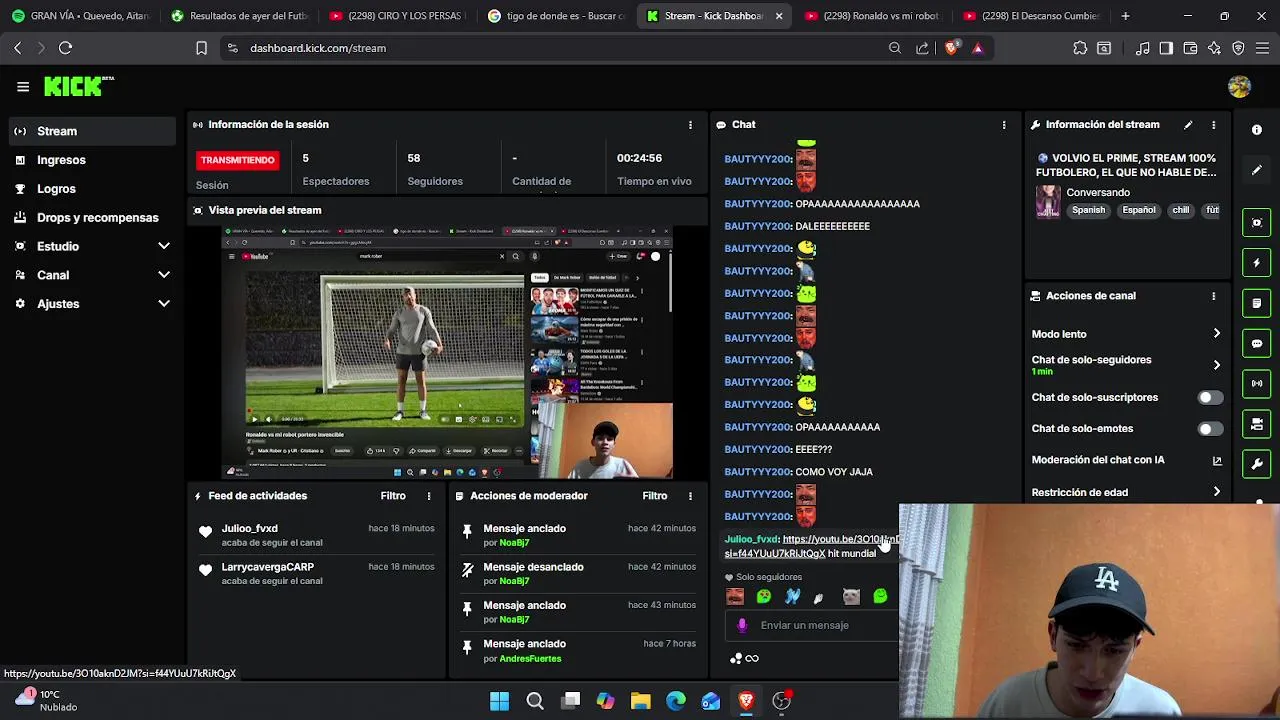Open the profile avatar menu

1239,87
